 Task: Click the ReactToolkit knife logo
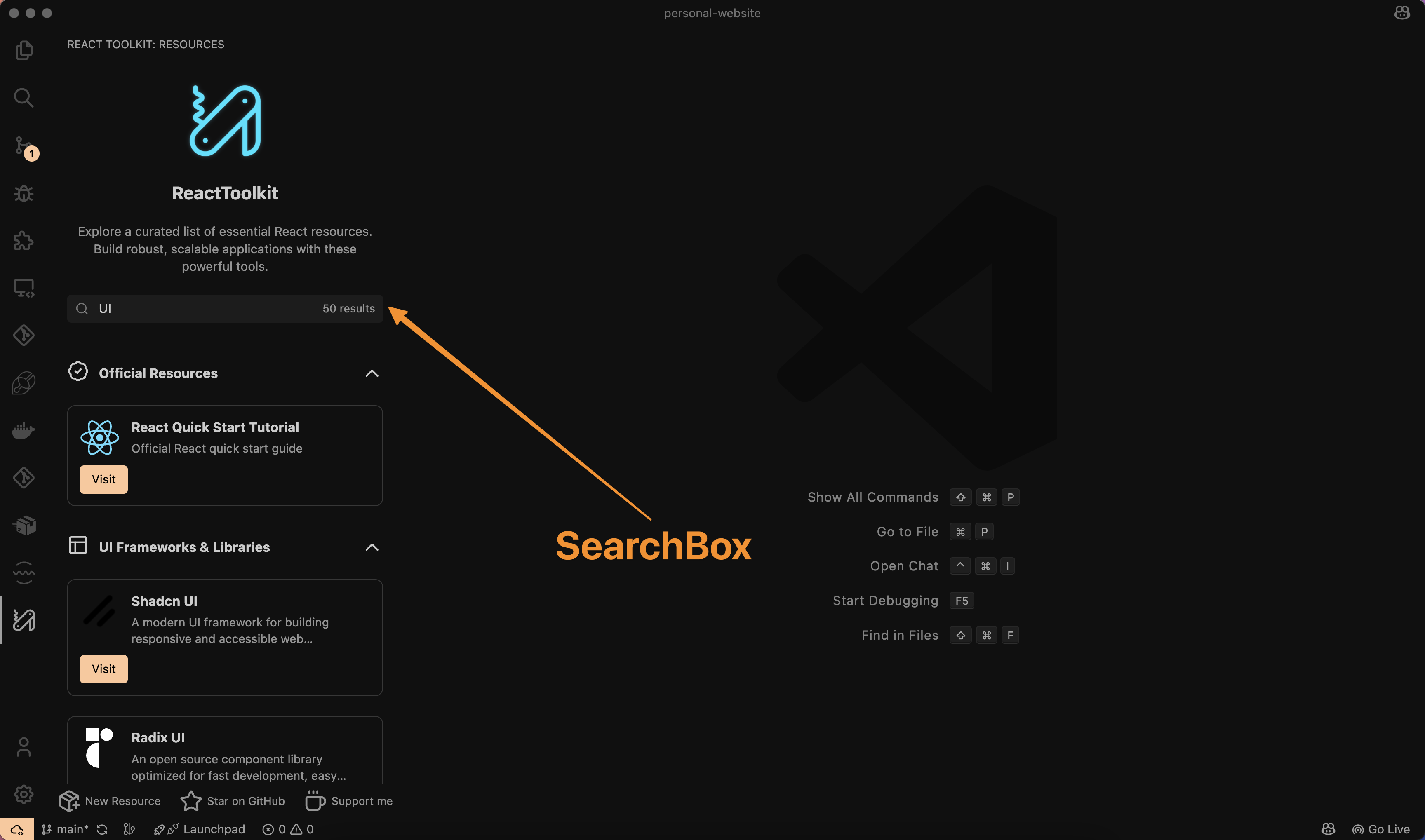pyautogui.click(x=225, y=120)
